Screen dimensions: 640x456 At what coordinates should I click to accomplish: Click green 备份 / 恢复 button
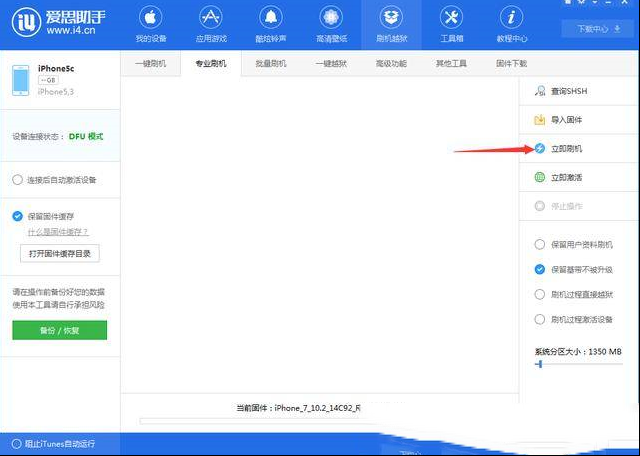60,330
